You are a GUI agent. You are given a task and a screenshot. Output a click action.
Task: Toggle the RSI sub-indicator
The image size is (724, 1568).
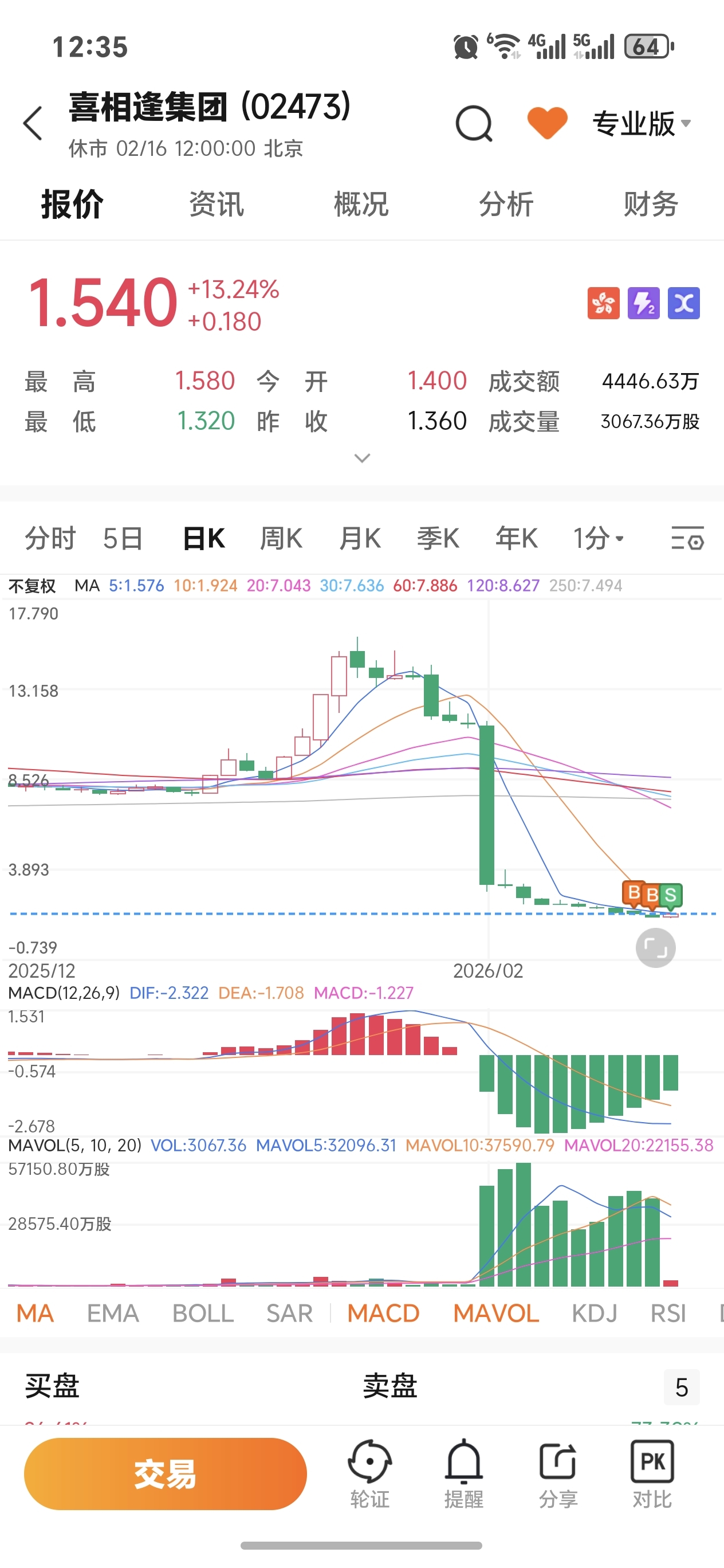668,1313
